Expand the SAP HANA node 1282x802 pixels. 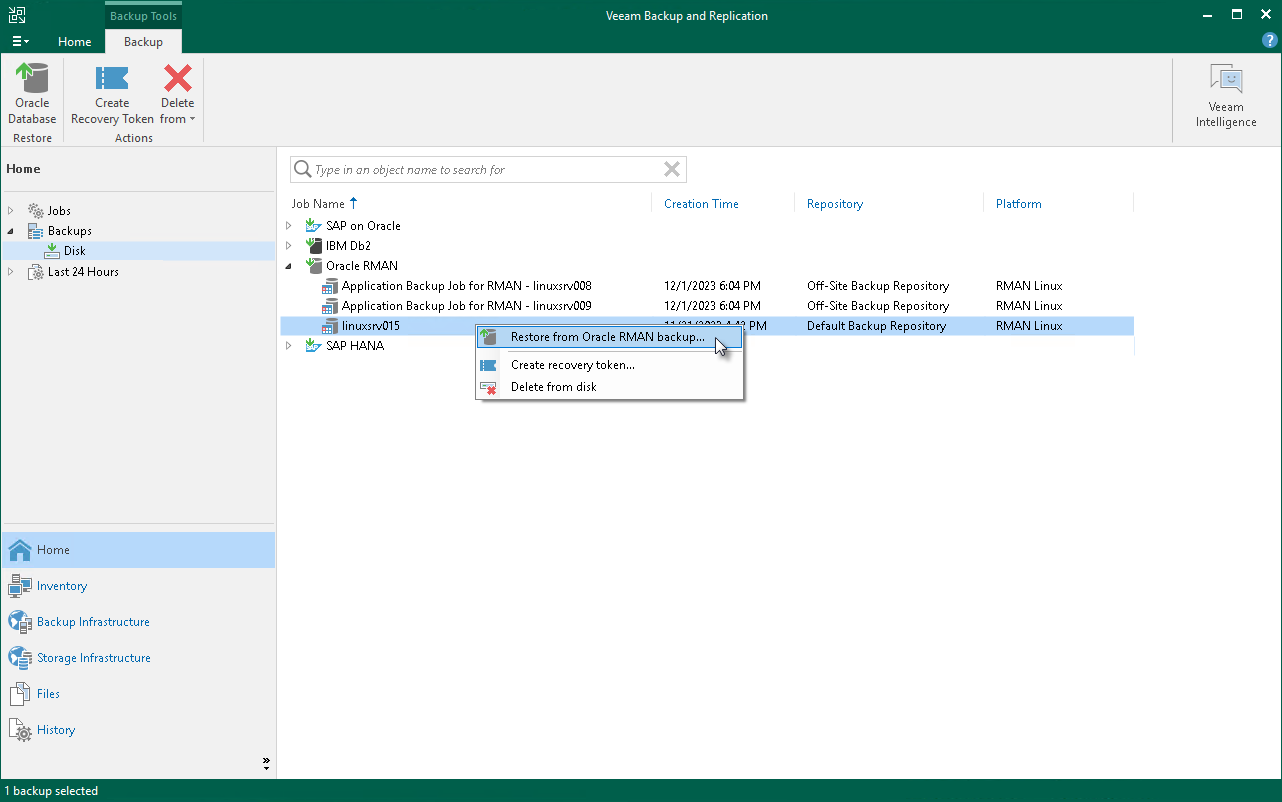[289, 346]
